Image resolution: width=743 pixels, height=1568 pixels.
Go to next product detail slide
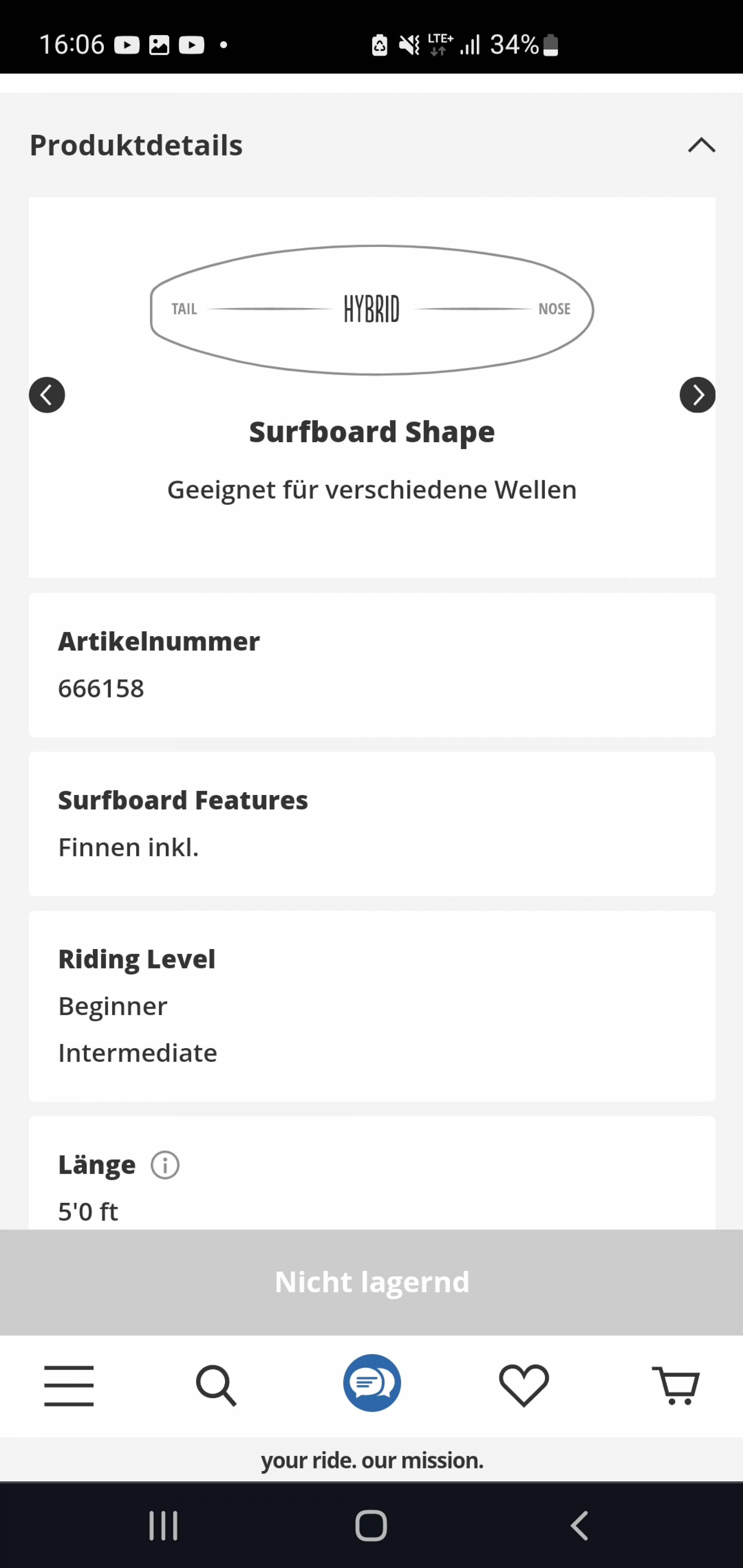click(x=697, y=395)
